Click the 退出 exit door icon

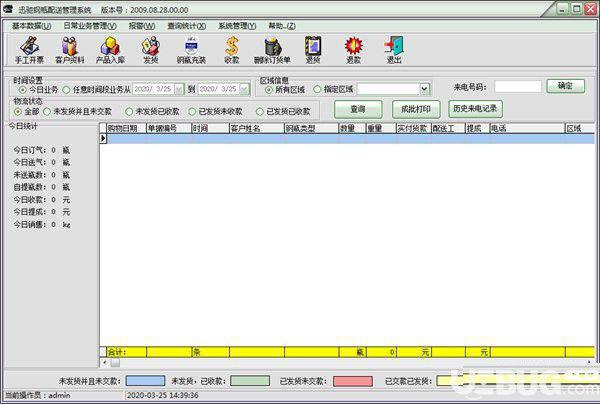coord(394,50)
